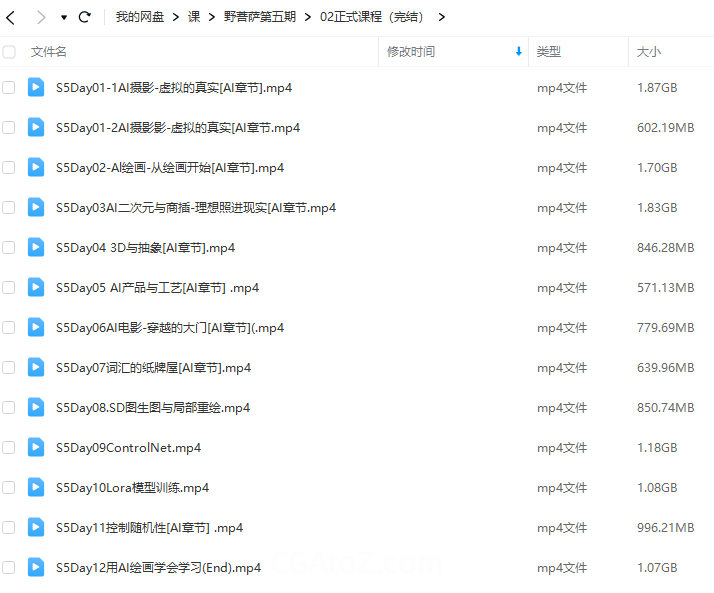The width and height of the screenshot is (714, 593).
Task: Select checkbox for S5Day12用AI绘画学会学习(End).mp4
Action: click(x=9, y=567)
